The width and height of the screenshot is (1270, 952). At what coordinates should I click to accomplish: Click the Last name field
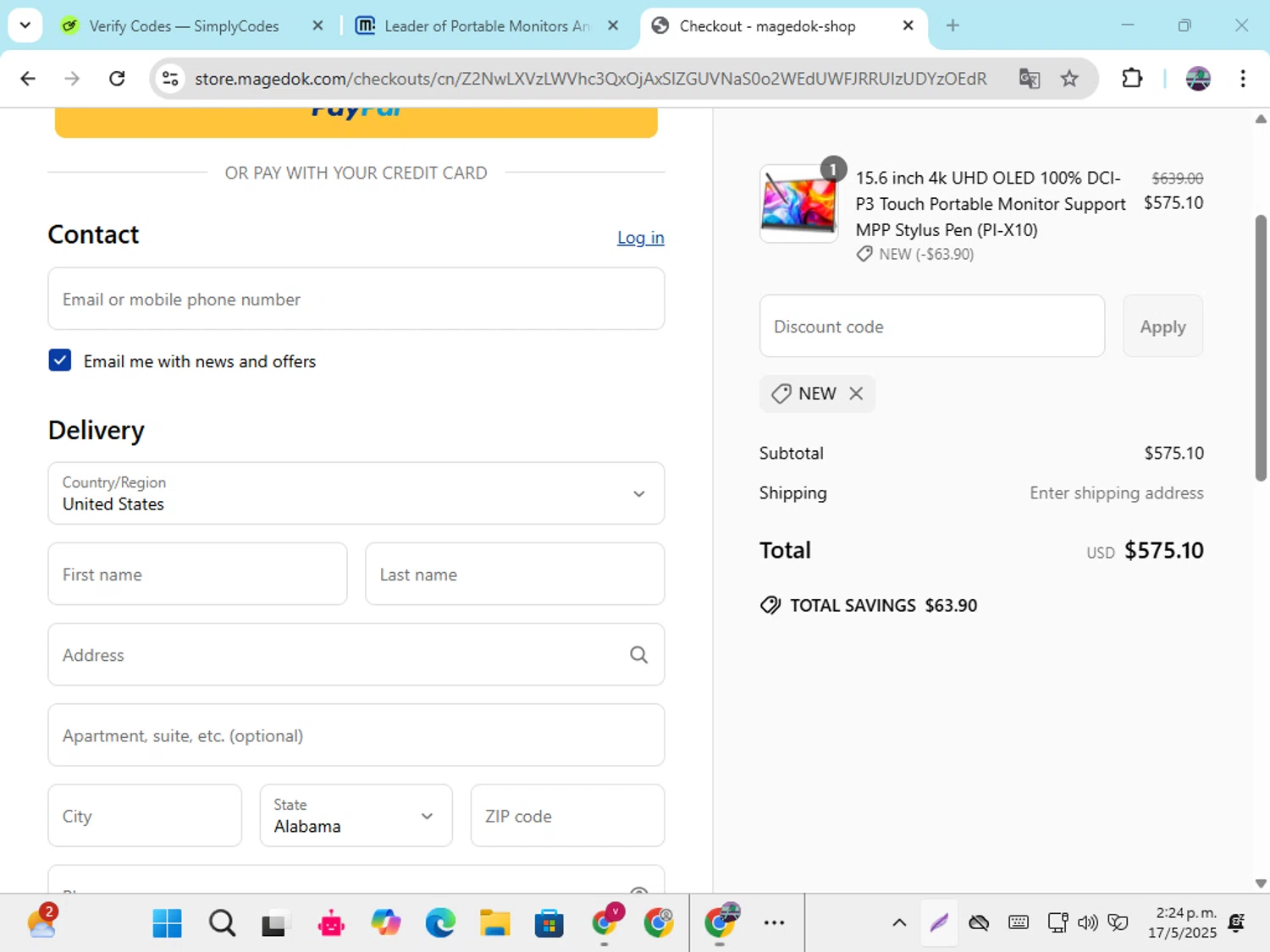pos(515,574)
